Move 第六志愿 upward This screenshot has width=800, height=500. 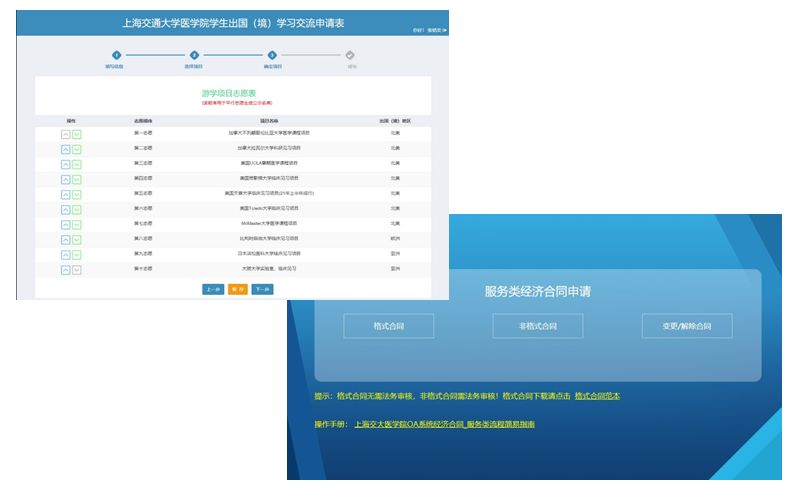tap(65, 210)
